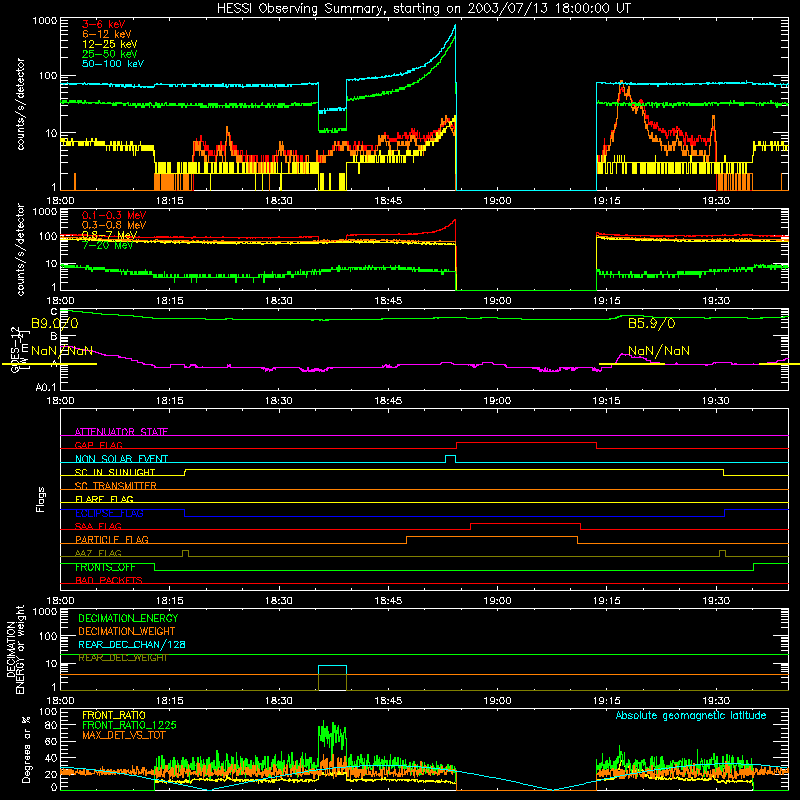
Task: Click the GAP_FLAG label
Action: (x=98, y=445)
